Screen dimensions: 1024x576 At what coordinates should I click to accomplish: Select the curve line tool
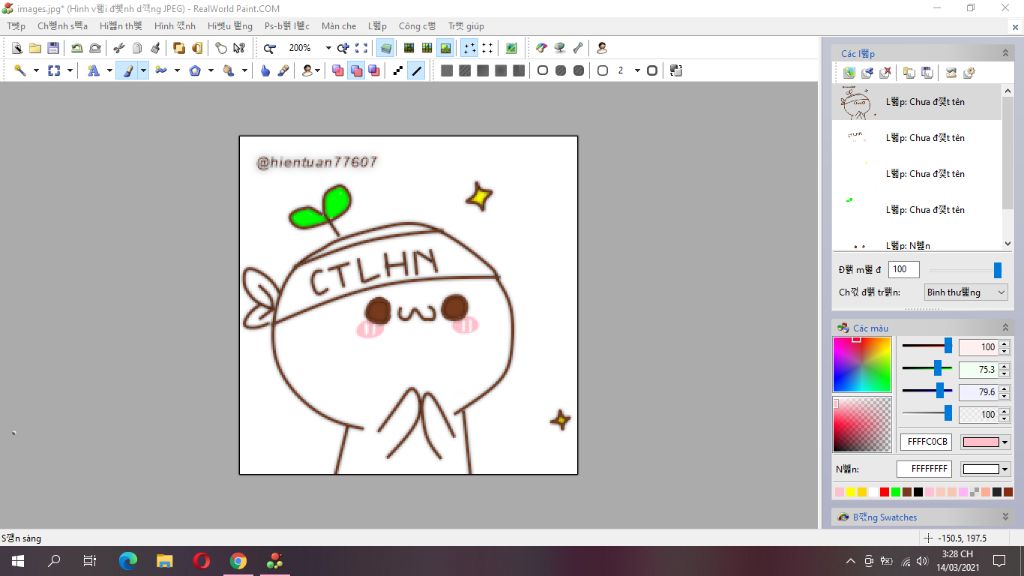[161, 71]
